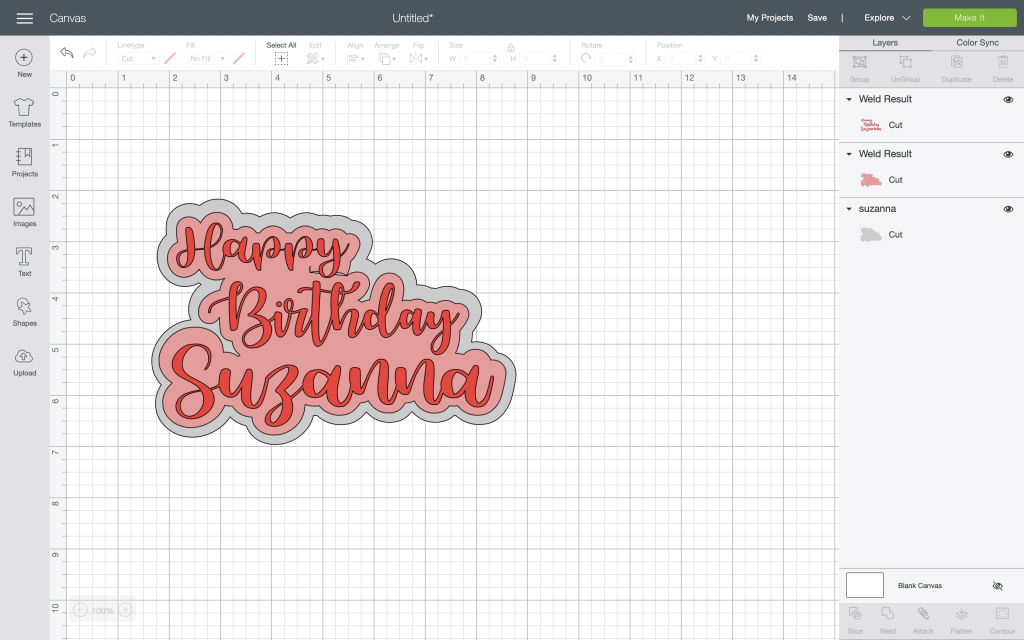The width and height of the screenshot is (1024, 640).
Task: Zoom out with the minus button
Action: point(80,610)
